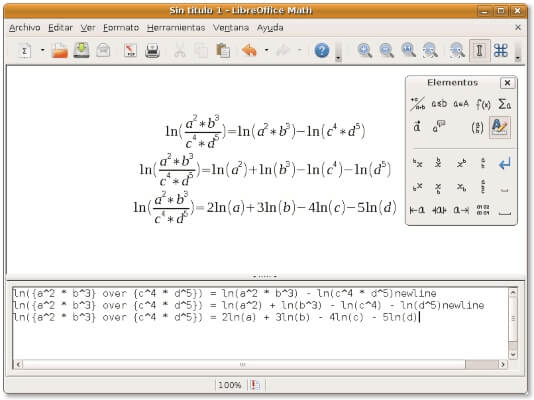
Task: Insert the newline arrow element
Action: pyautogui.click(x=505, y=164)
